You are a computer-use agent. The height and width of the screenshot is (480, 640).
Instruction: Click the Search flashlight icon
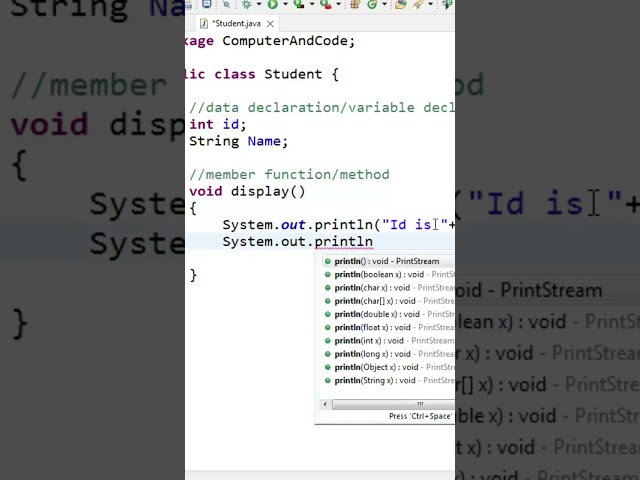click(418, 4)
